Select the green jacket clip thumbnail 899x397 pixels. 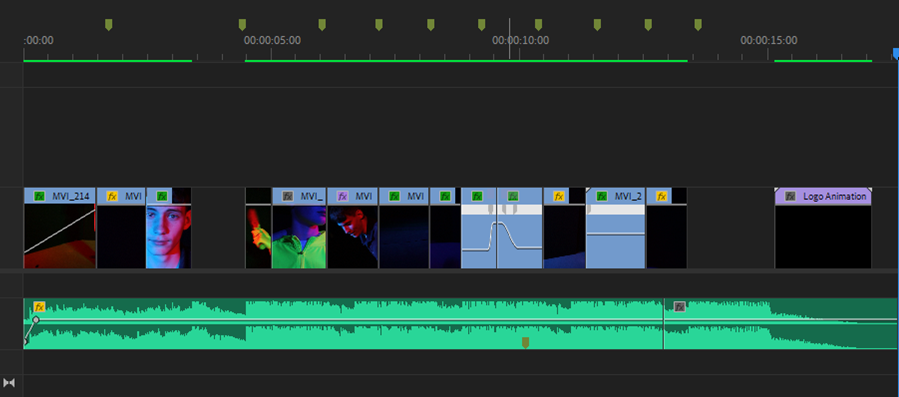299,236
